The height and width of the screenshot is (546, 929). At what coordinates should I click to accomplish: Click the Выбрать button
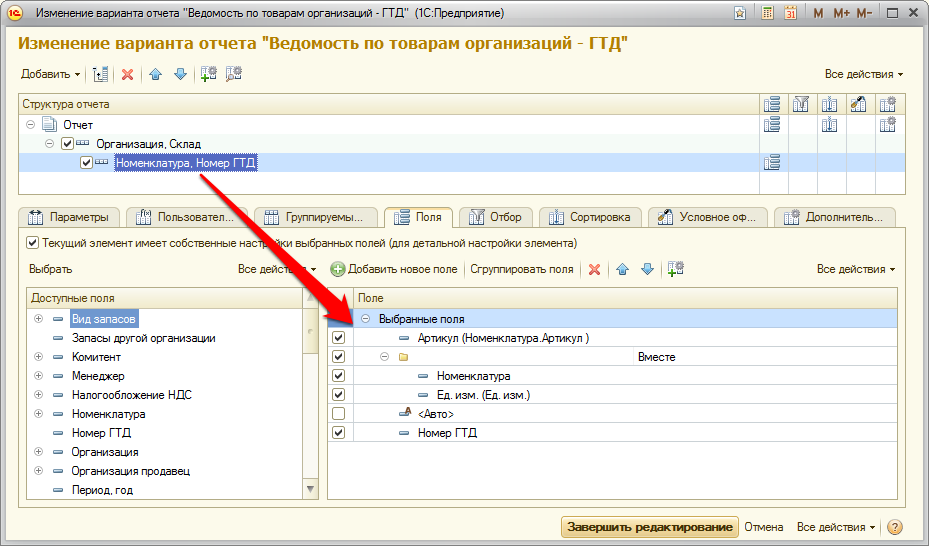click(x=51, y=269)
